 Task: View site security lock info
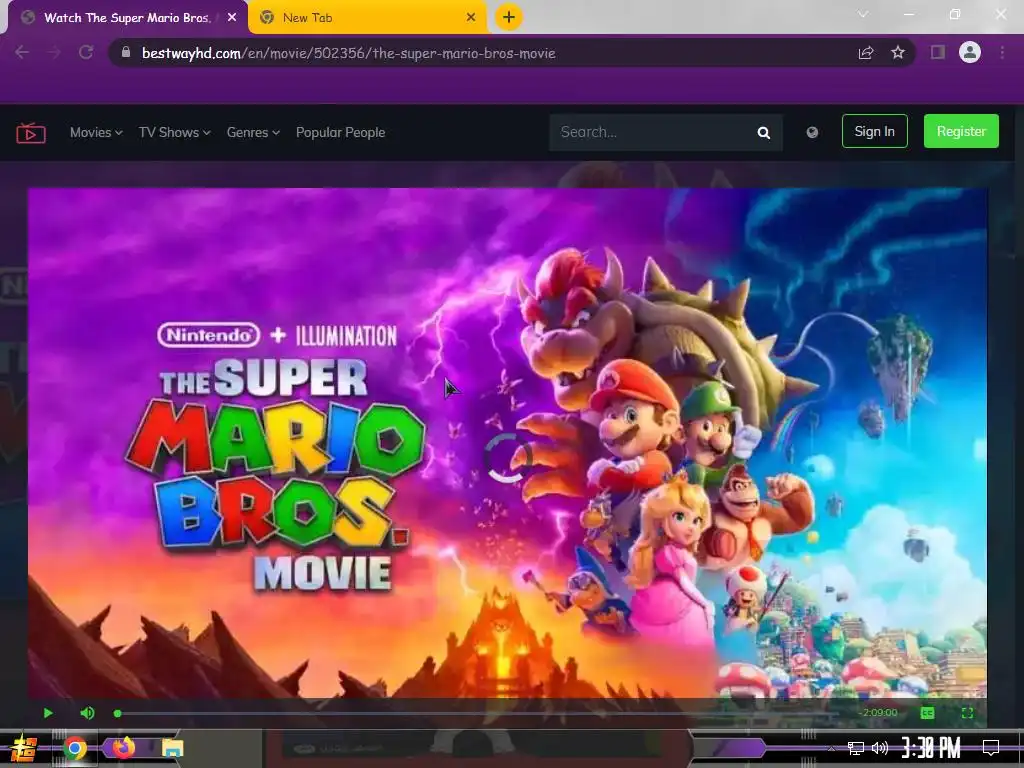[x=126, y=52]
